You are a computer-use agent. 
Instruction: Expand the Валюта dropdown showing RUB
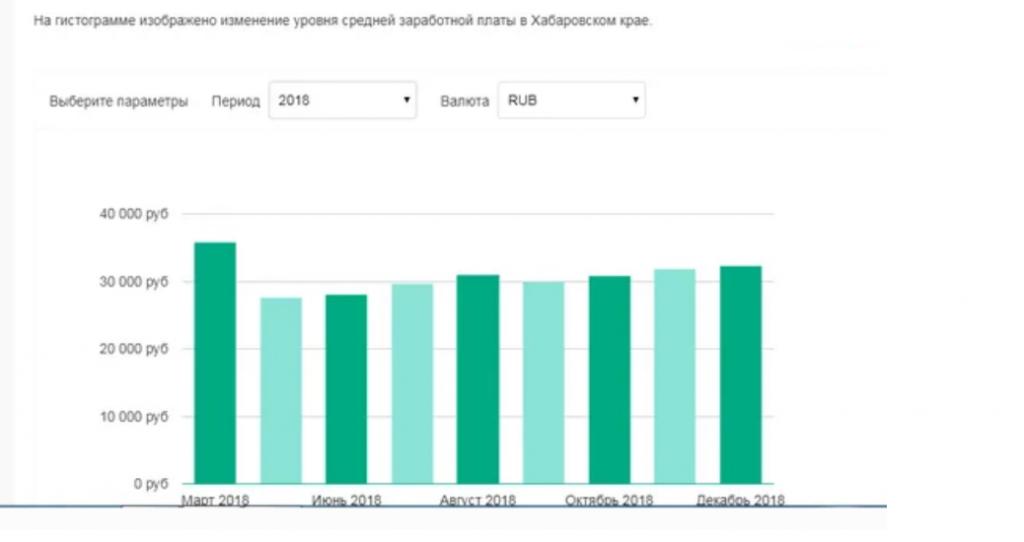pyautogui.click(x=571, y=101)
